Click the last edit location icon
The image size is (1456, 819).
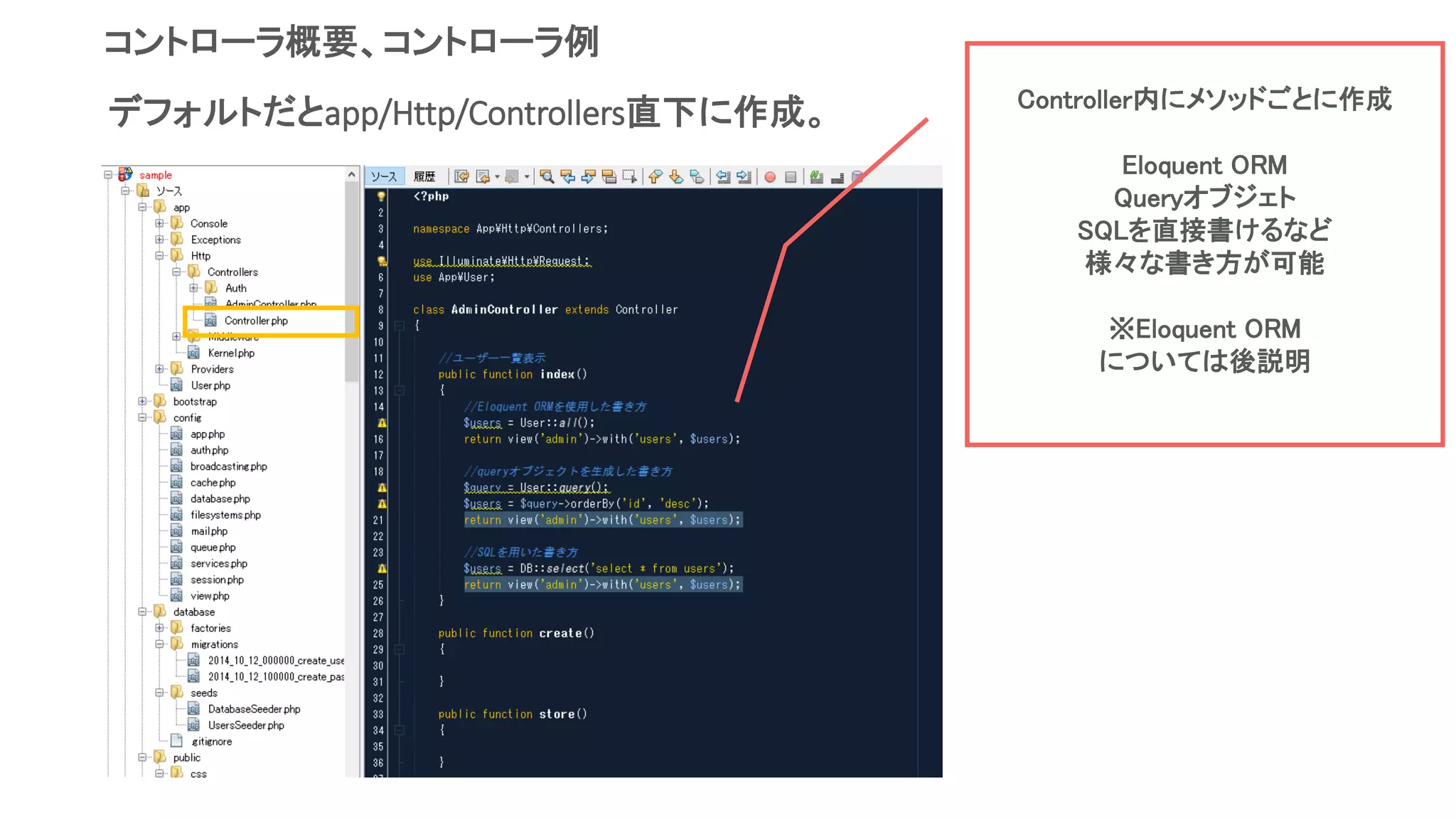461,176
